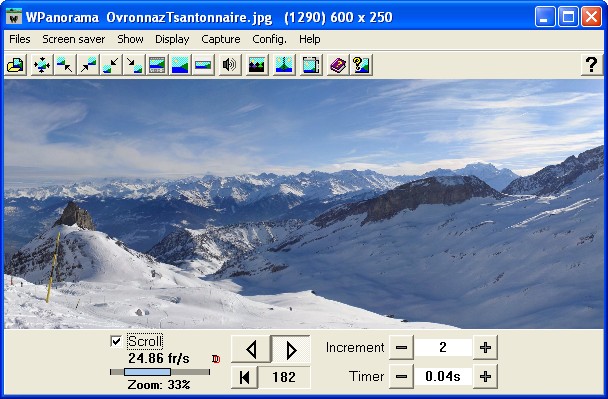
Task: Click the small wide landscape toolbar icon
Action: tap(203, 65)
